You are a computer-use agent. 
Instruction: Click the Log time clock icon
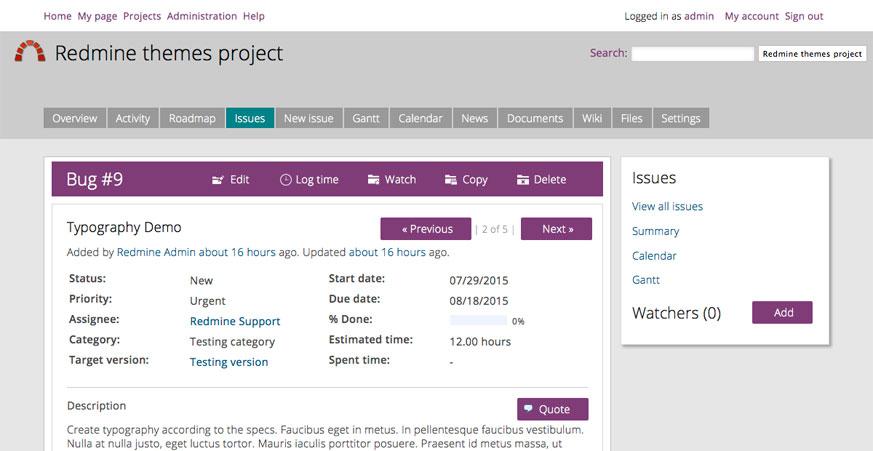tap(286, 180)
